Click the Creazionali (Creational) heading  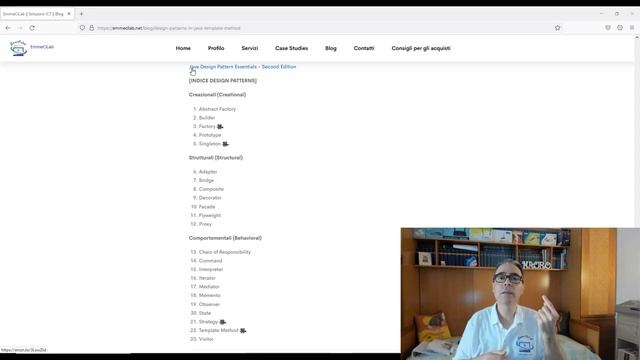click(217, 95)
